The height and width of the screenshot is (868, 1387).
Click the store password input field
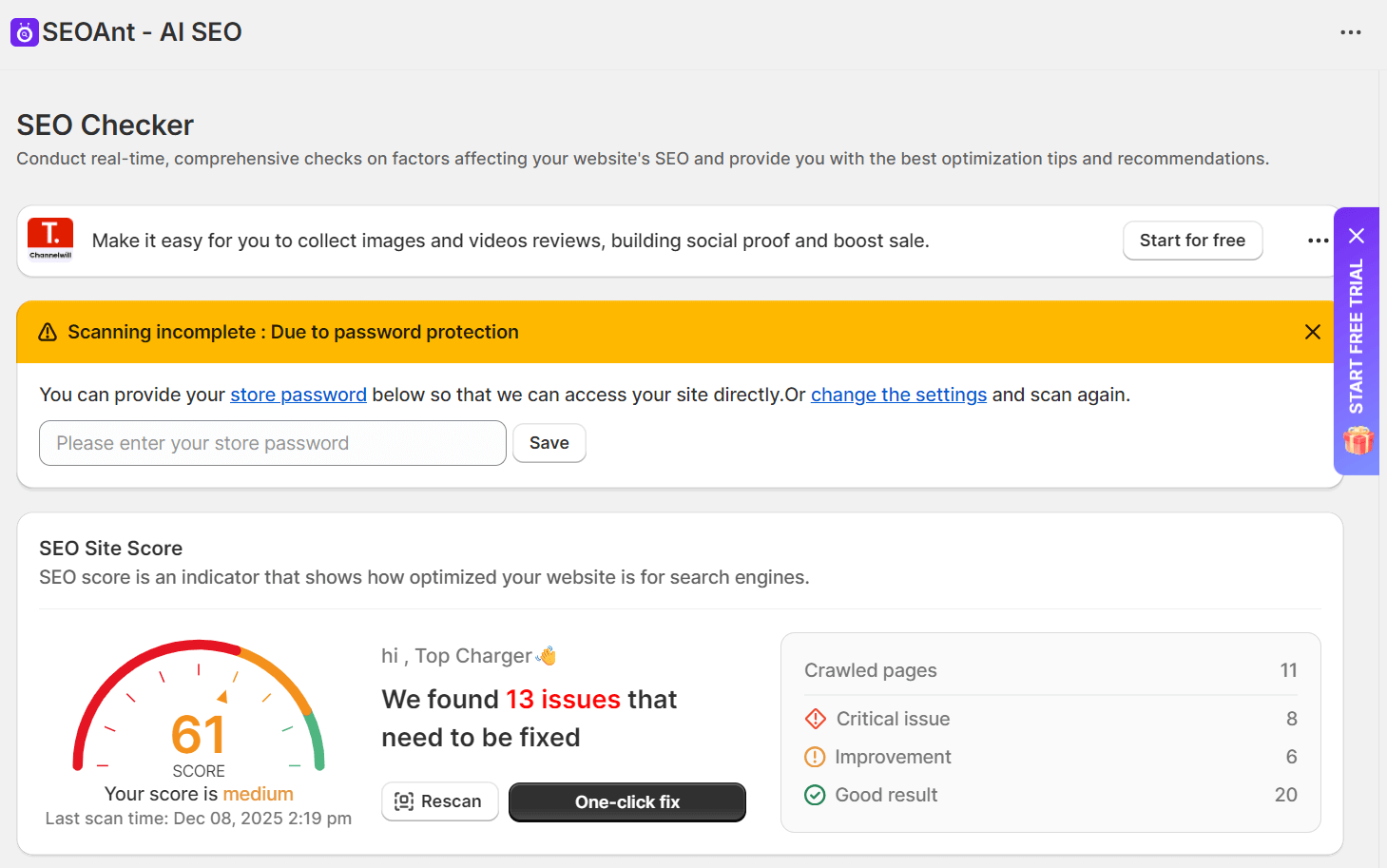[273, 443]
